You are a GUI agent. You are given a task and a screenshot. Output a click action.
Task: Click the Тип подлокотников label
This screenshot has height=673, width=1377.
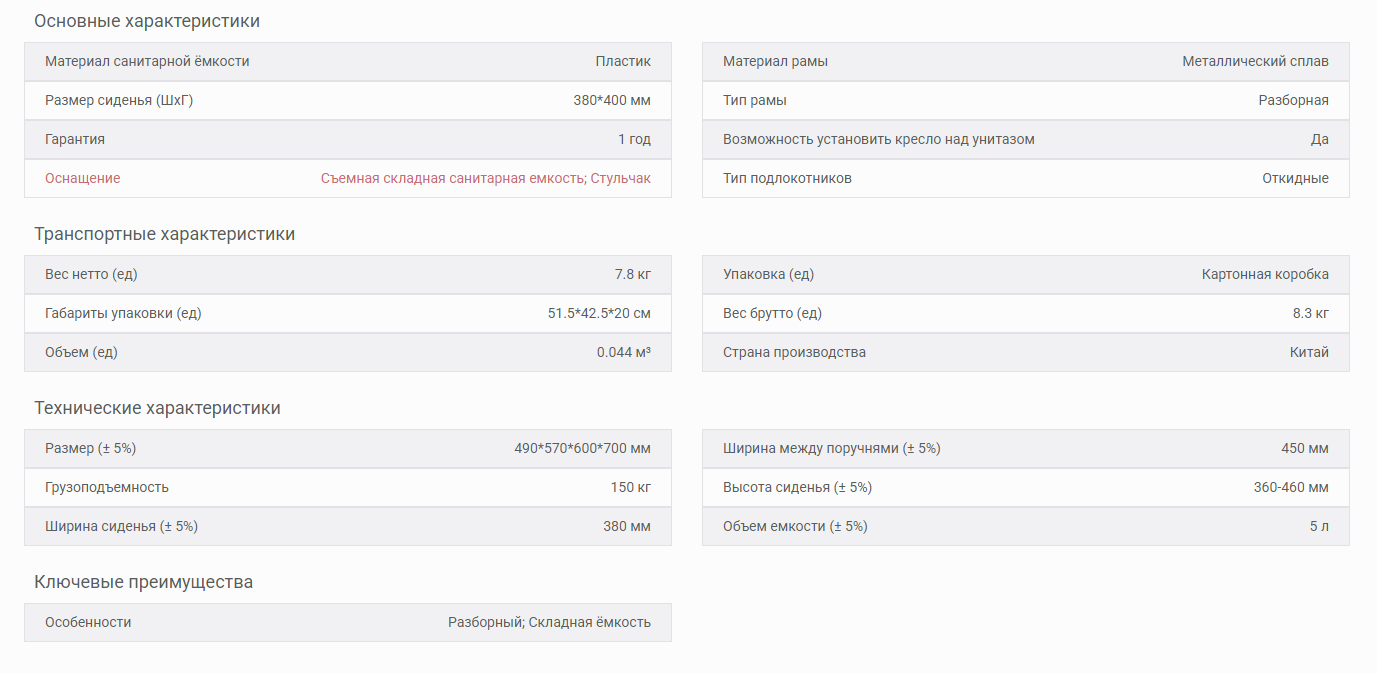(x=787, y=178)
